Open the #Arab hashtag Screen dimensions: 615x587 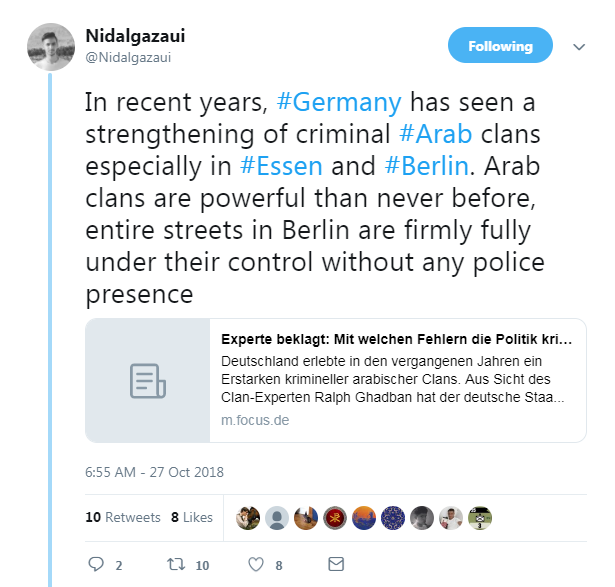pyautogui.click(x=436, y=134)
